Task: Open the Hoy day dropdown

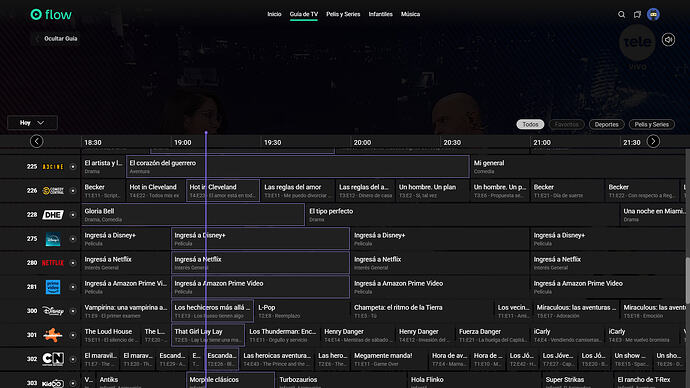Action: point(32,123)
